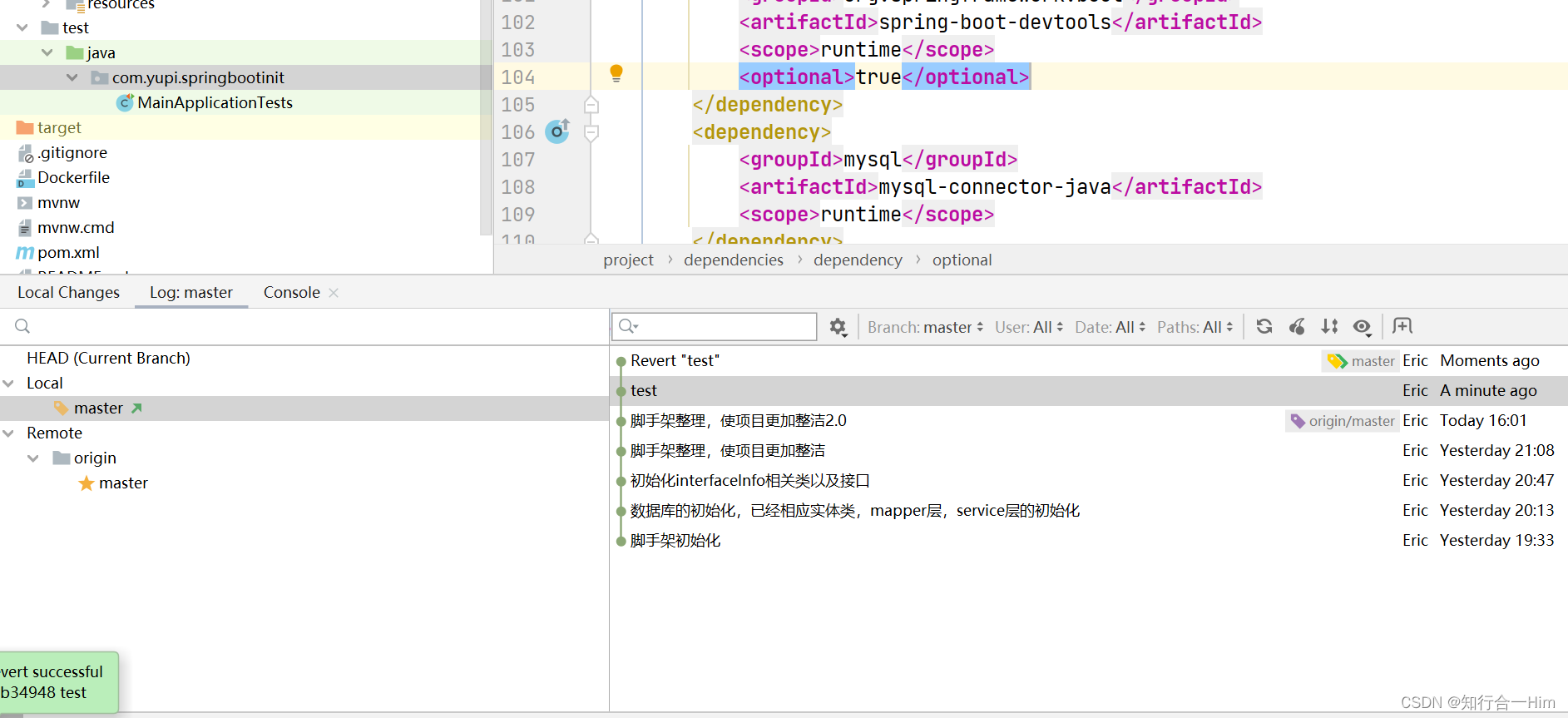1568x718 pixels.
Task: Click the outgoing arrow beside local master
Action: point(137,408)
